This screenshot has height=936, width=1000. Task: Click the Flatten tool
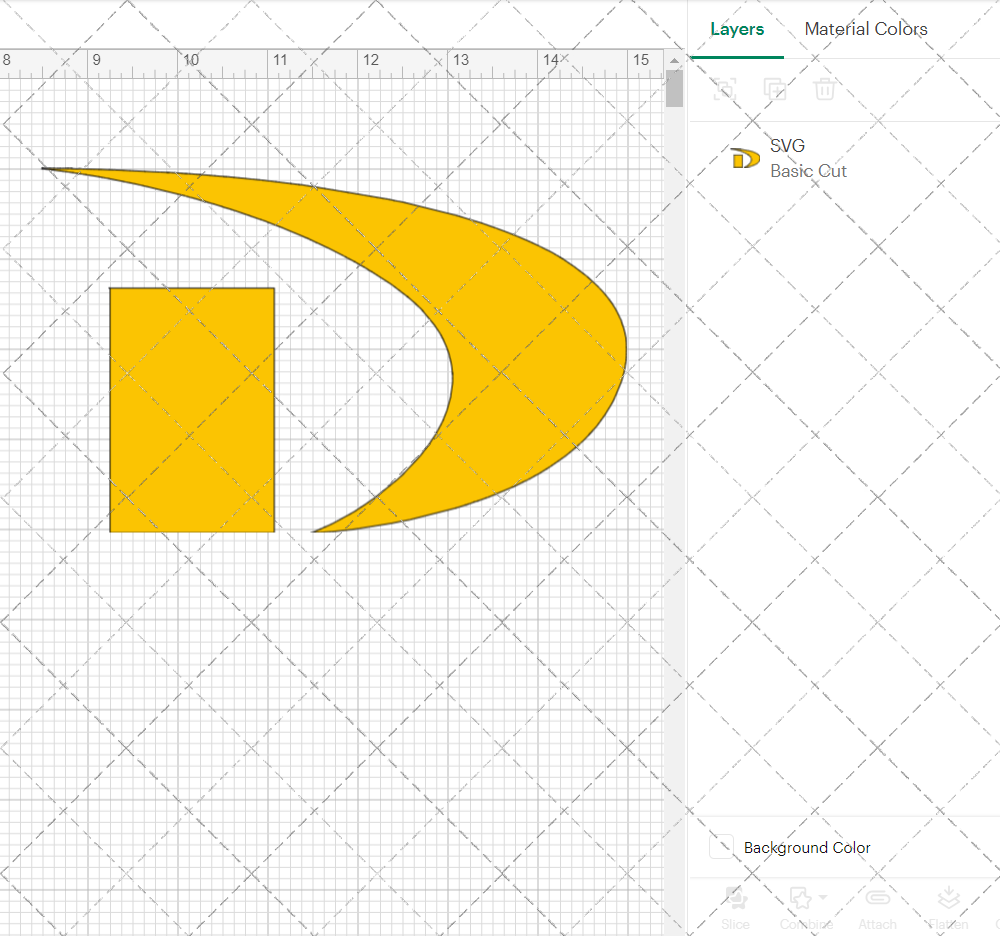click(x=948, y=908)
